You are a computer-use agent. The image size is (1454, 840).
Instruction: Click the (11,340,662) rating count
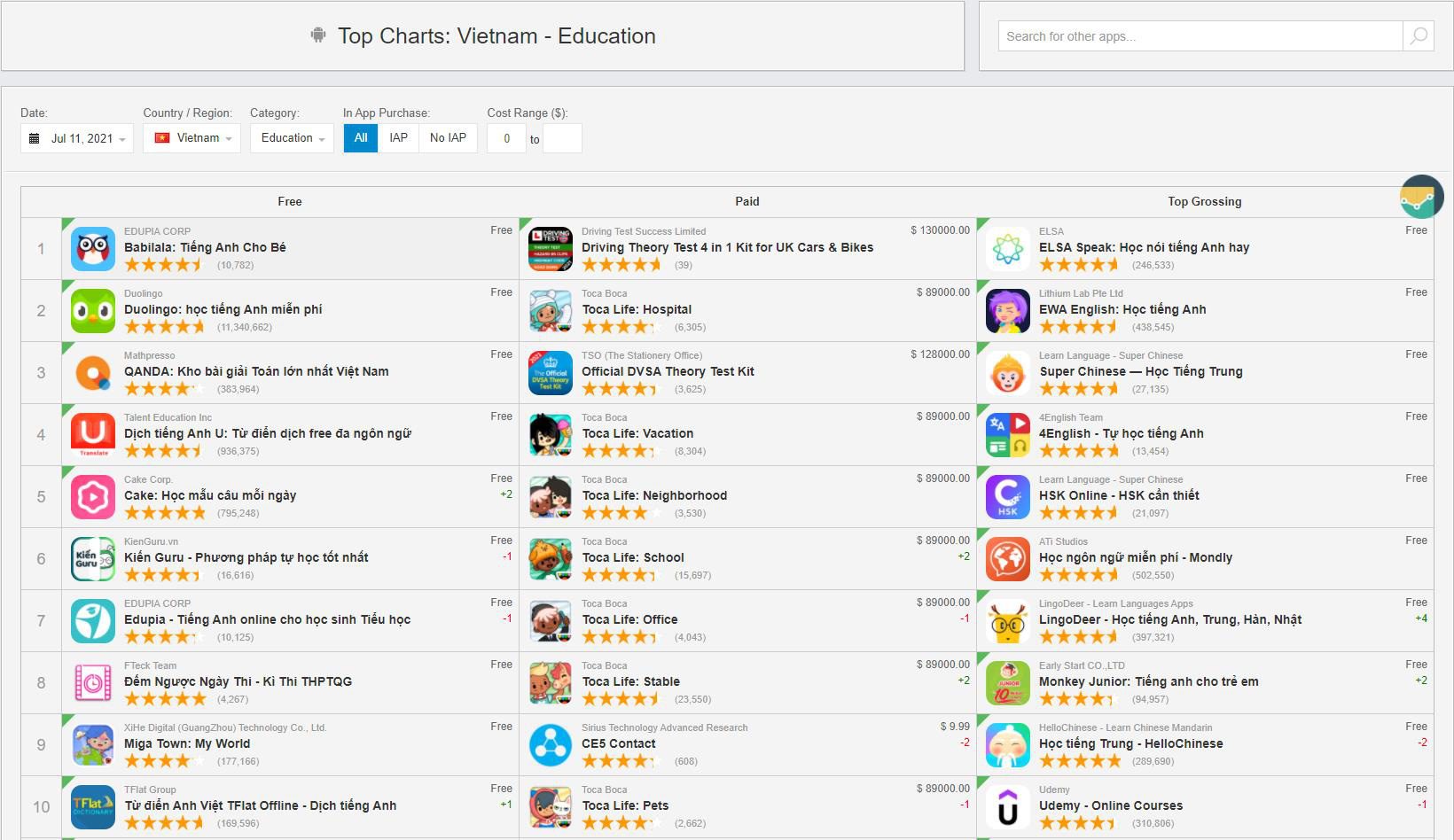(x=245, y=327)
